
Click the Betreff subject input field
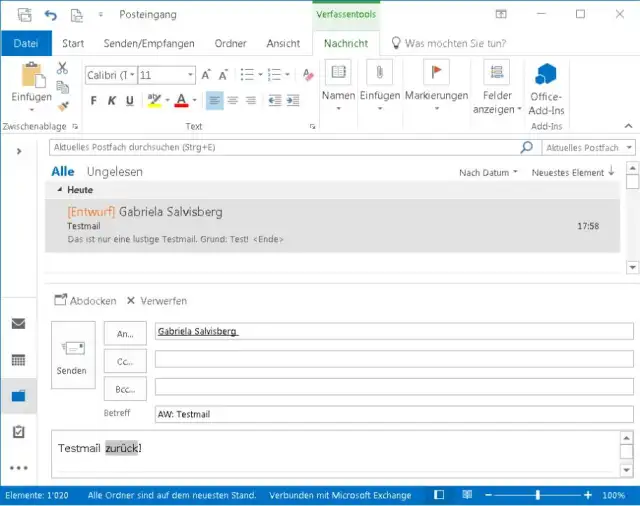pos(393,414)
